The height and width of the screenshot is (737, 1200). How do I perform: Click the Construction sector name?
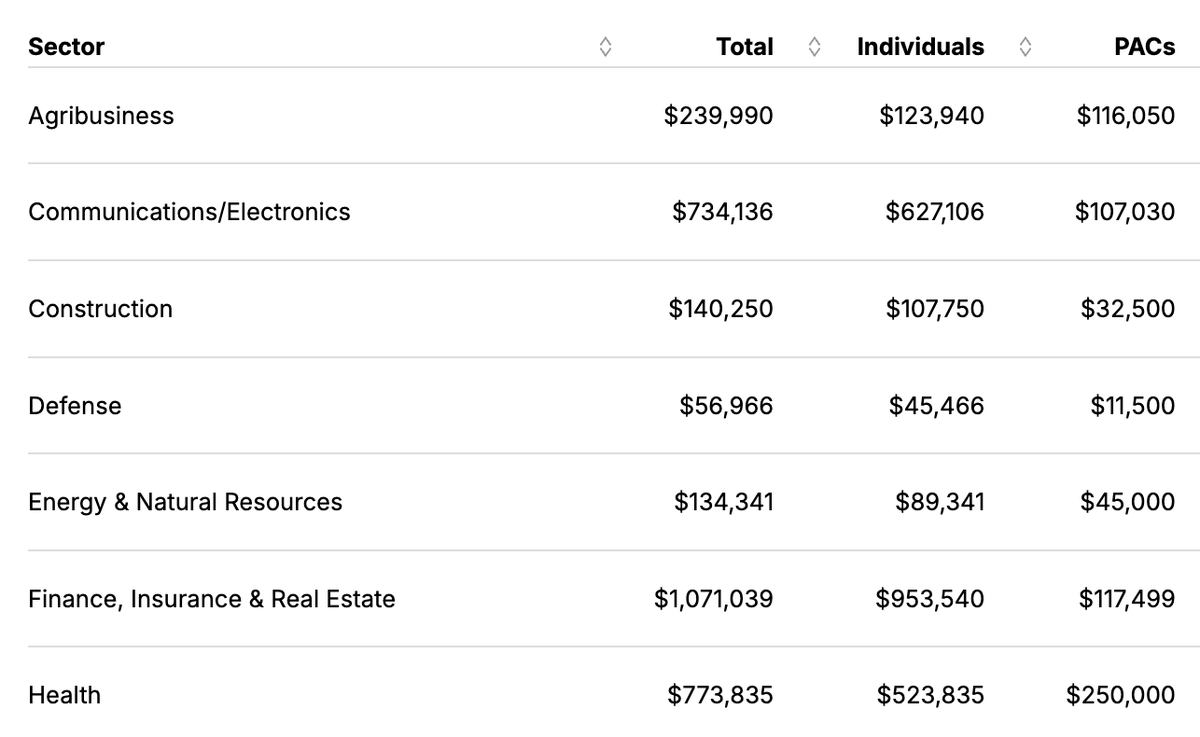point(100,309)
